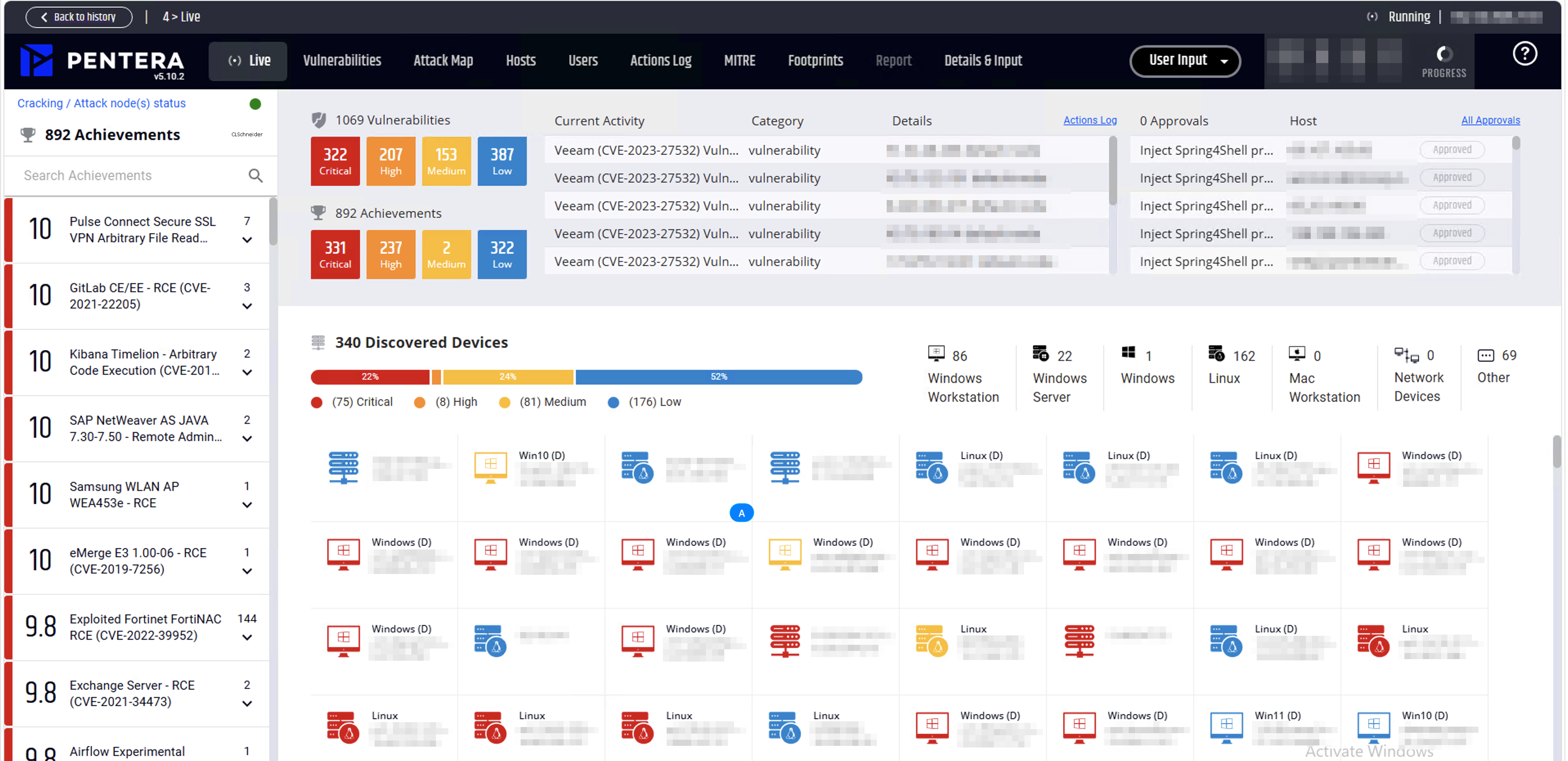The width and height of the screenshot is (1568, 761).
Task: Select the yellow Win10 (D) workstation icon
Action: pos(490,468)
